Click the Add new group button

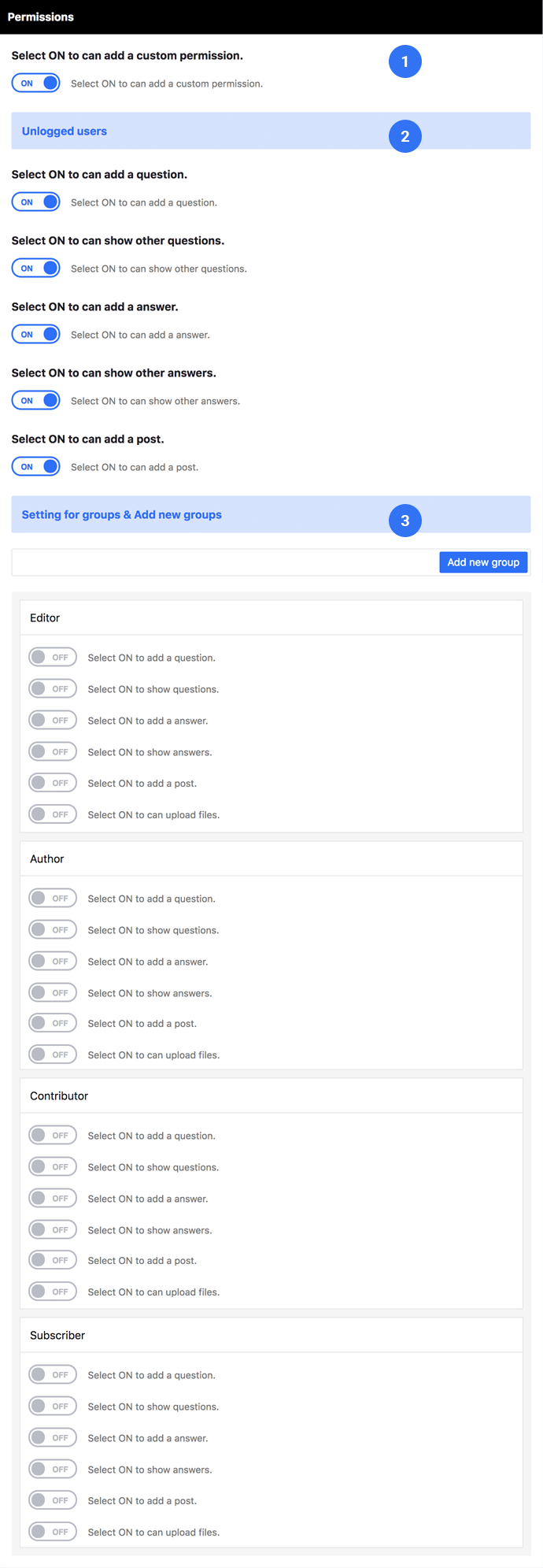tap(483, 562)
